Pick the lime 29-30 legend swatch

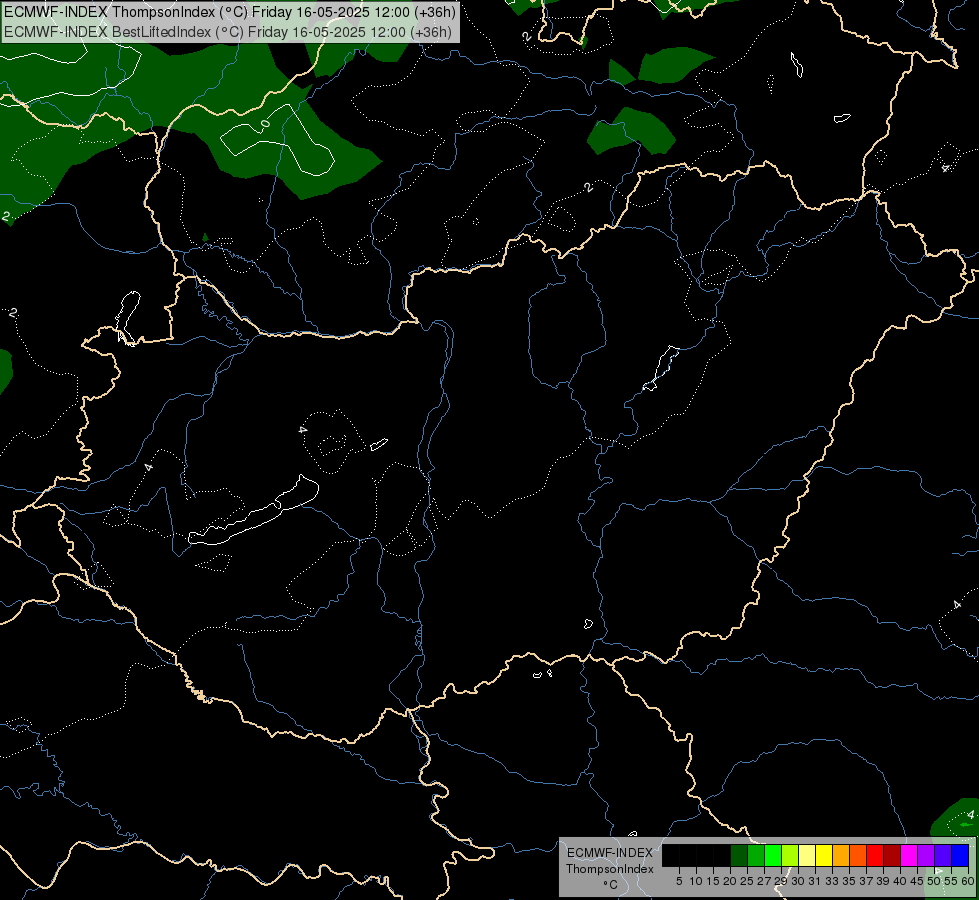coord(790,855)
